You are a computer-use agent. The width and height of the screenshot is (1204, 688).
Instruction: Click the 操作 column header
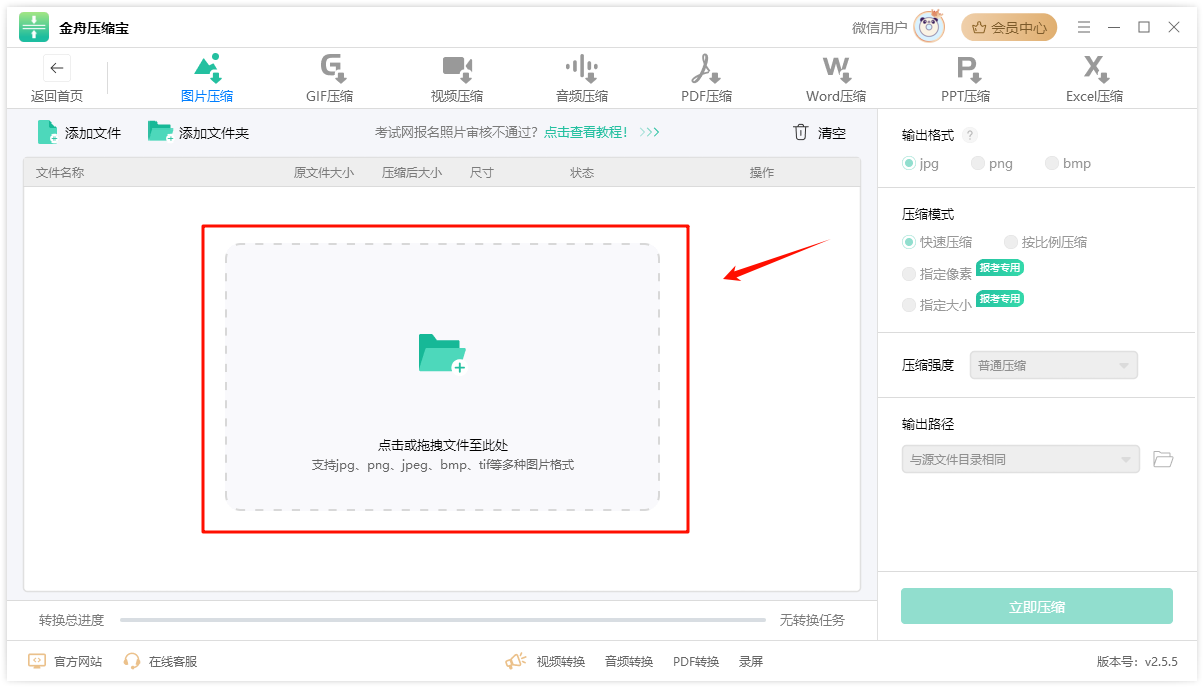pyautogui.click(x=762, y=172)
